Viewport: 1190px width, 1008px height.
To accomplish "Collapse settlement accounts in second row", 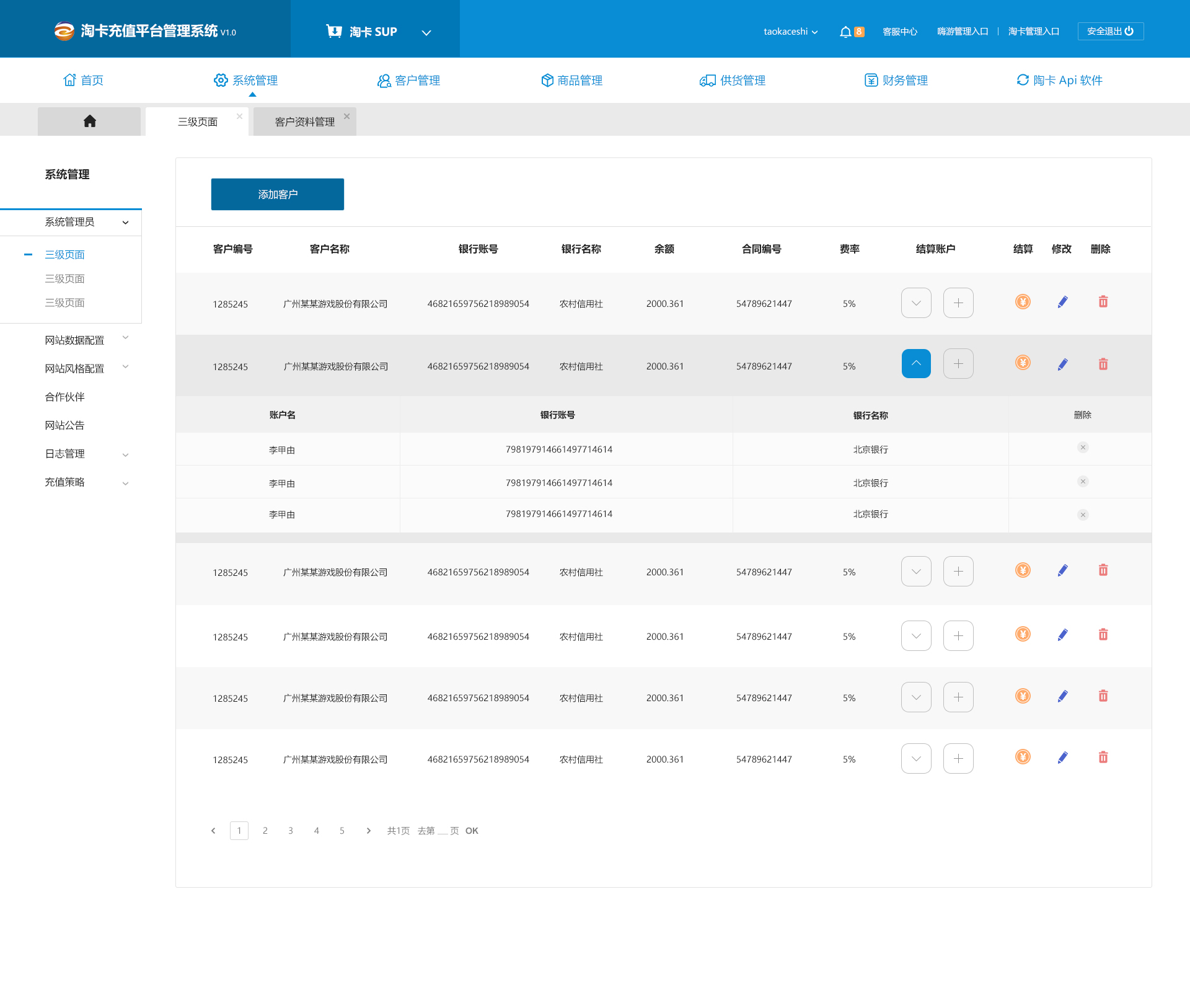I will [x=916, y=364].
